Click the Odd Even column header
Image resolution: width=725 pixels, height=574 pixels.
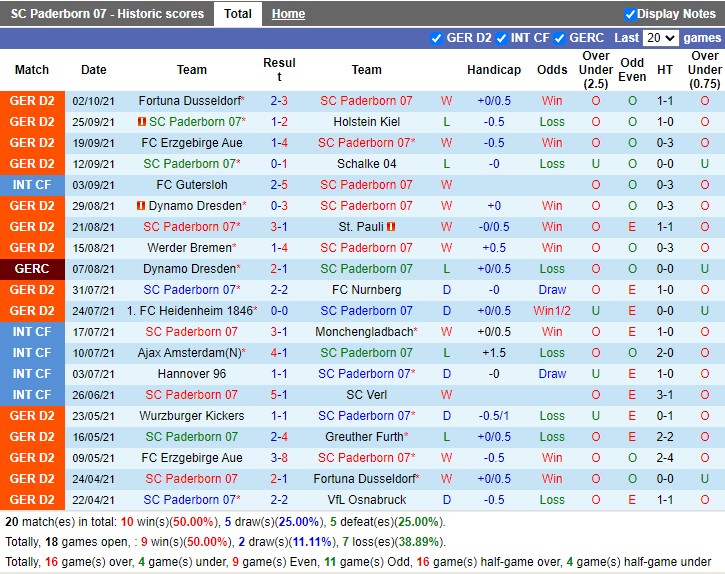coord(632,70)
